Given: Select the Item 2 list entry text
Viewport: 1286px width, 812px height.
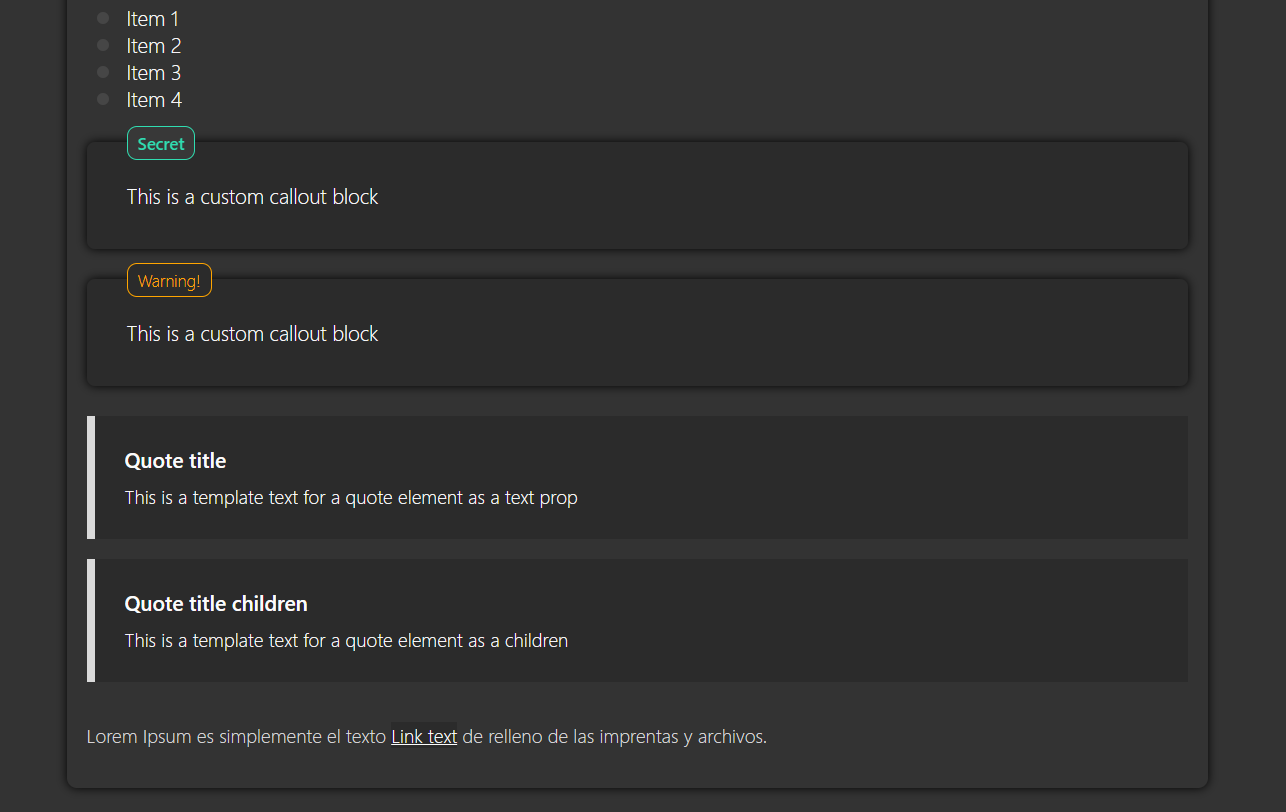Looking at the screenshot, I should click(154, 46).
